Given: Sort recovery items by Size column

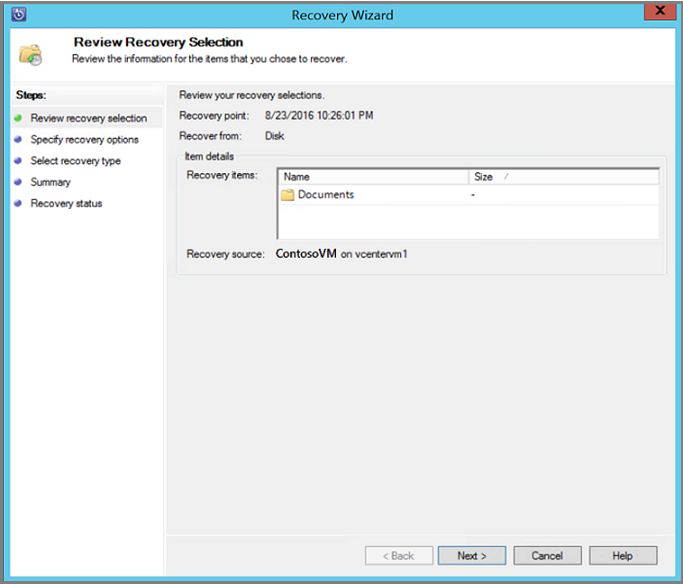Looking at the screenshot, I should [x=564, y=177].
